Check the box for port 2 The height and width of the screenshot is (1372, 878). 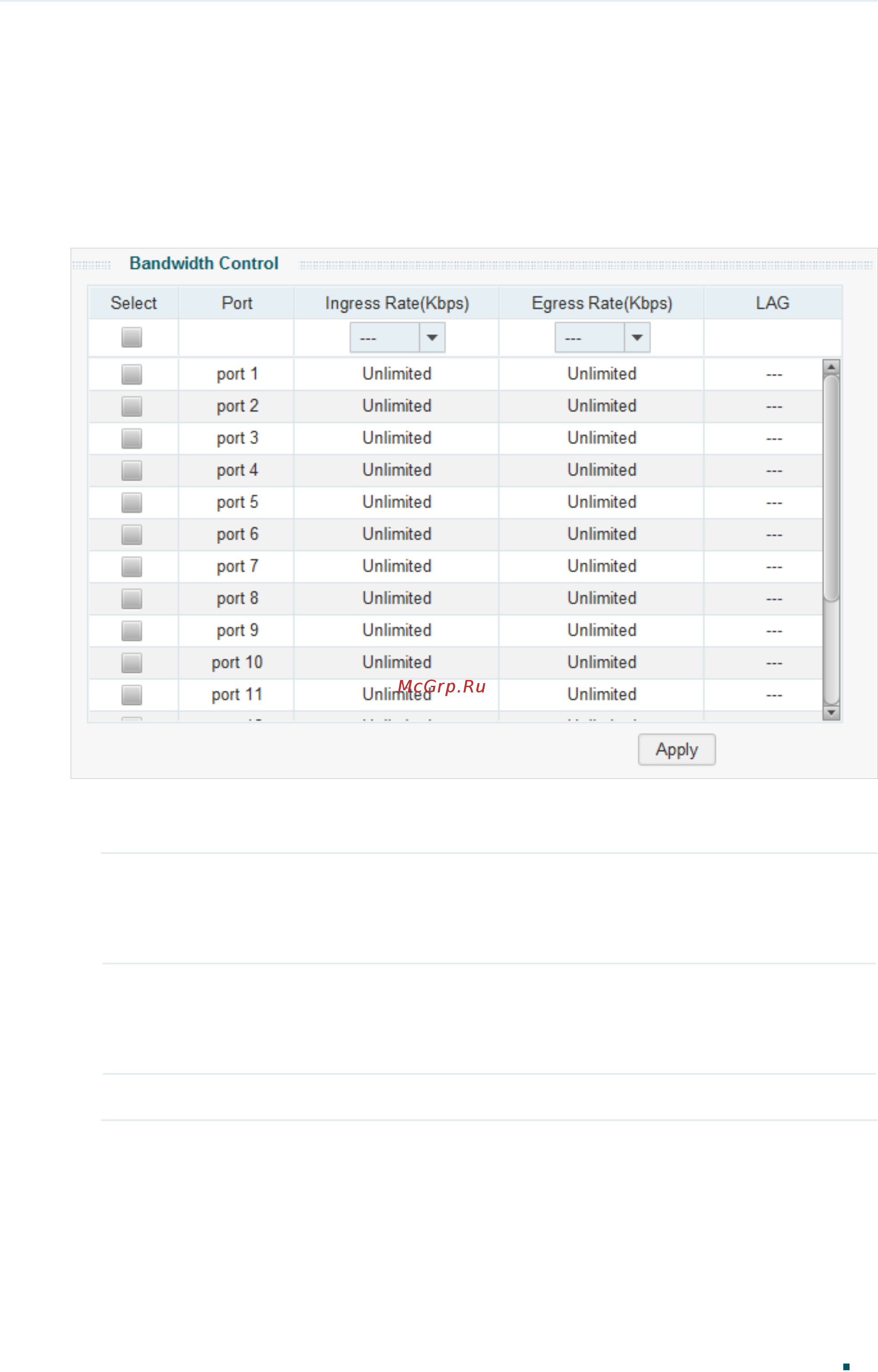pos(132,406)
